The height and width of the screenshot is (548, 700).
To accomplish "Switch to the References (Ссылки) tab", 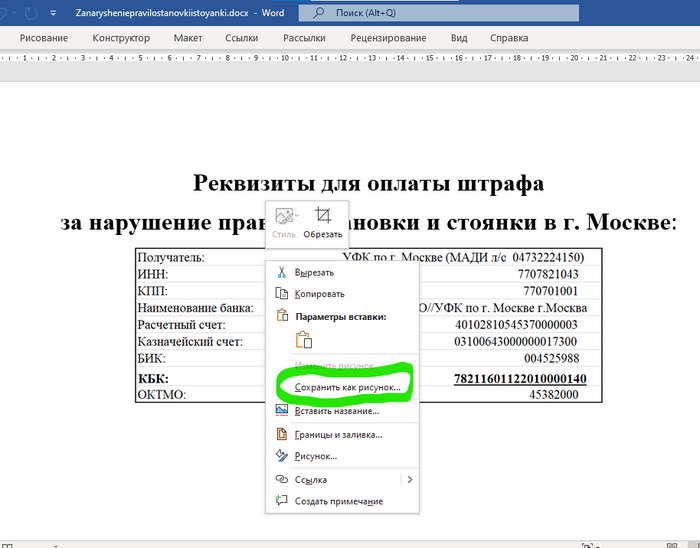I will click(242, 38).
